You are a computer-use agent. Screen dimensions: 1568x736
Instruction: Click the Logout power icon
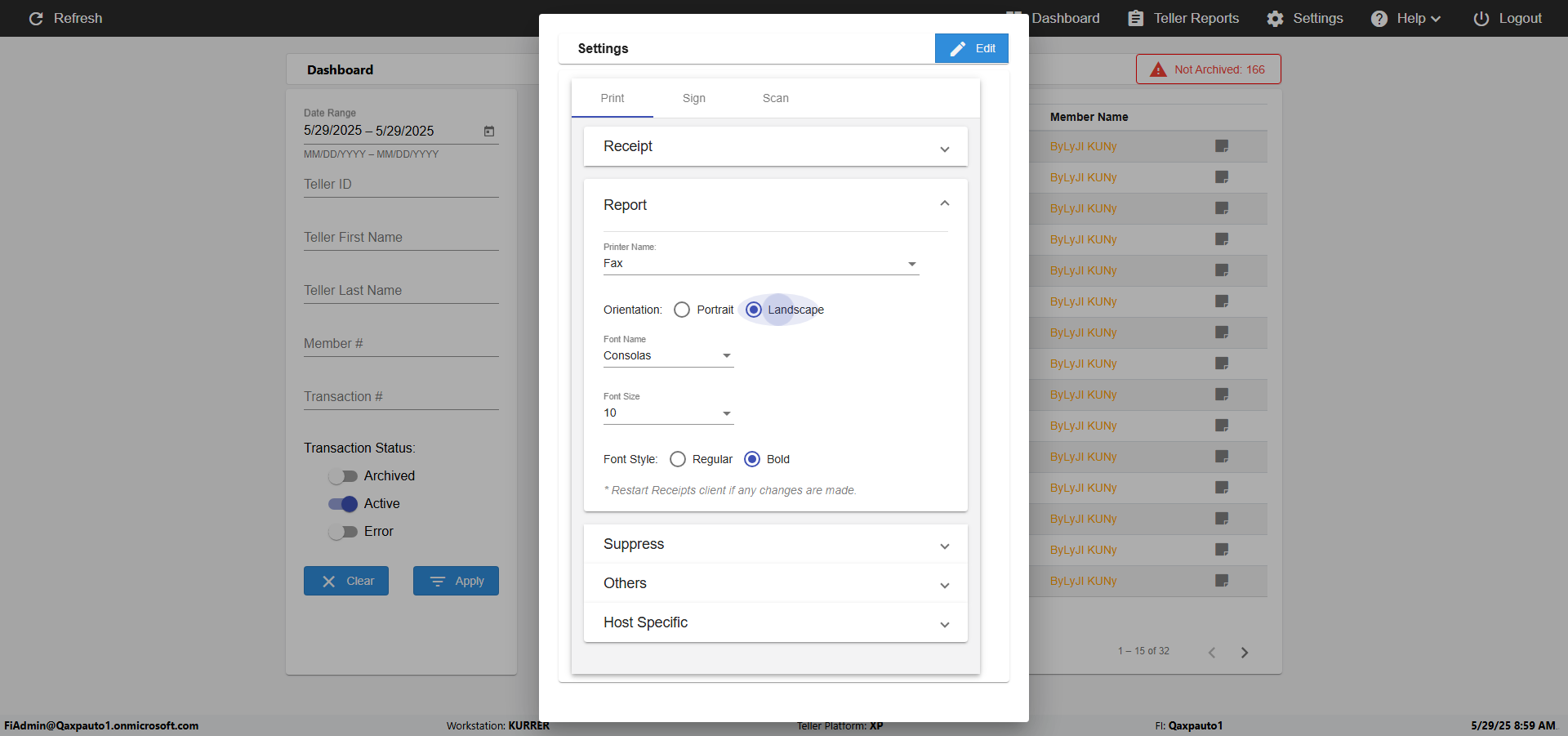coord(1481,18)
